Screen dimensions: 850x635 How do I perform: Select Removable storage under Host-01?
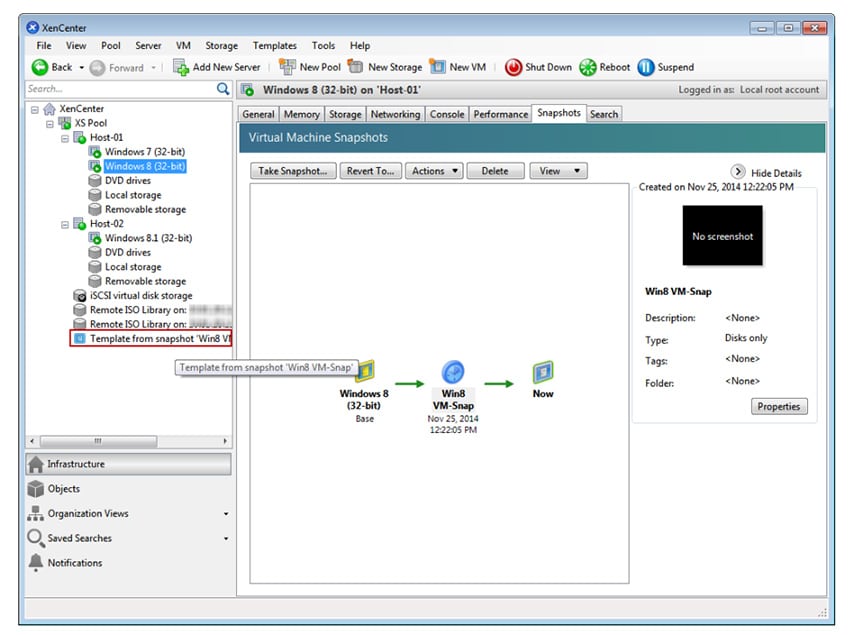(x=145, y=209)
